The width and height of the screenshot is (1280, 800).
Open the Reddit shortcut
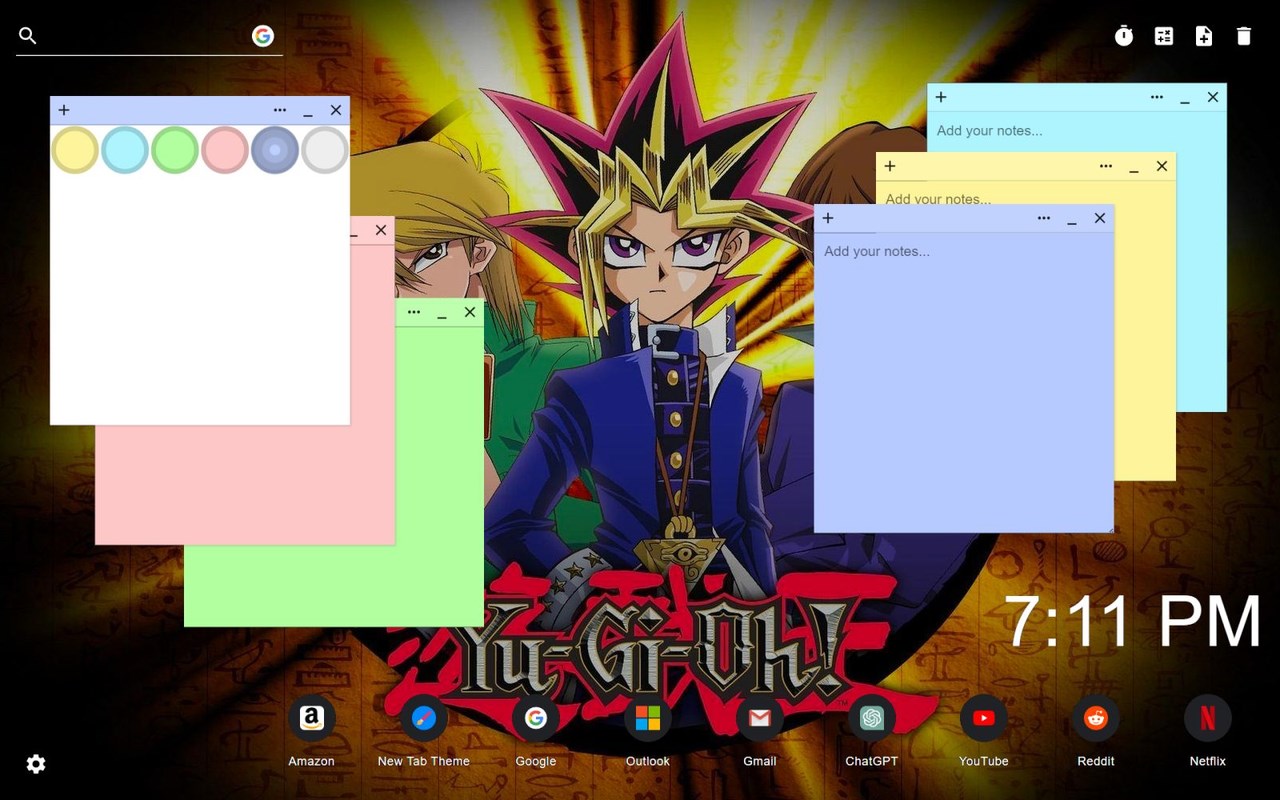(x=1096, y=718)
